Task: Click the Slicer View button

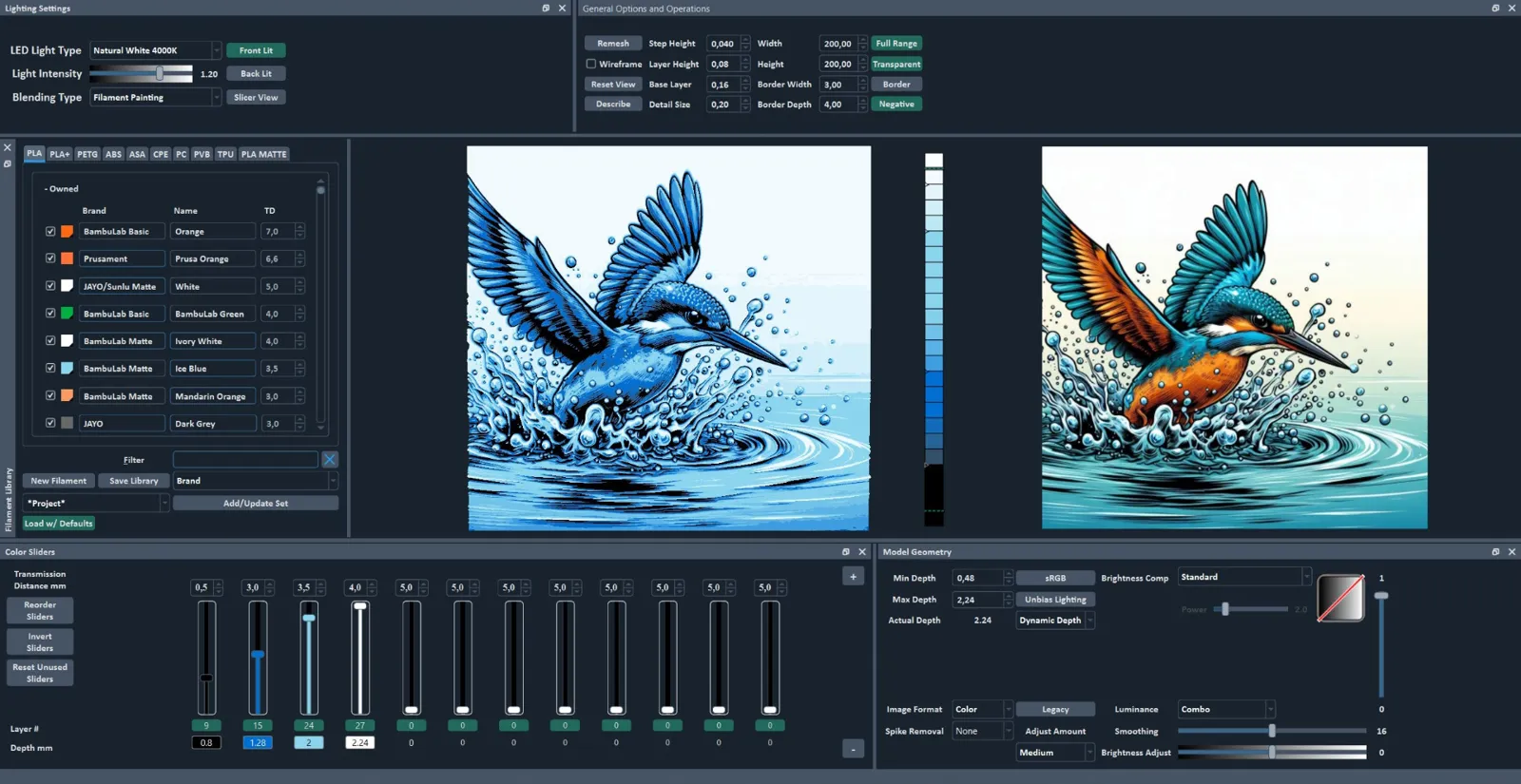Action: 256,97
